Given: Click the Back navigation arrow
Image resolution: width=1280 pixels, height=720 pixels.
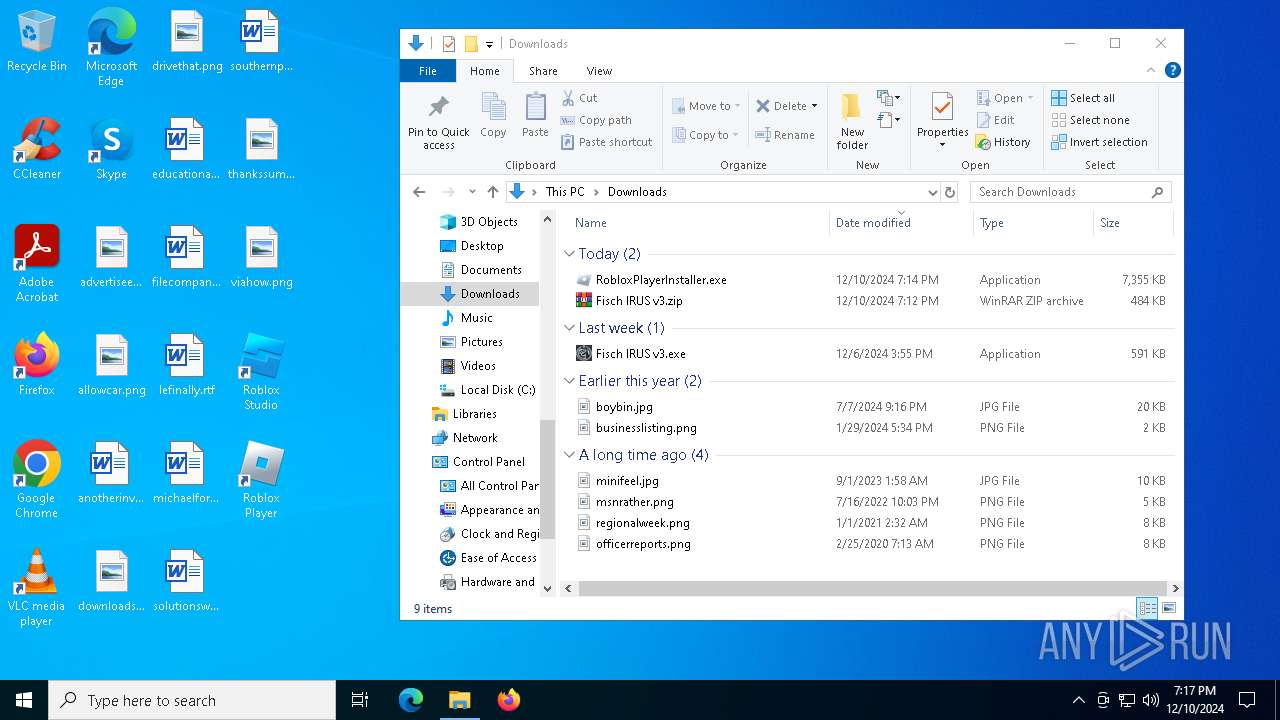Looking at the screenshot, I should pyautogui.click(x=419, y=192).
